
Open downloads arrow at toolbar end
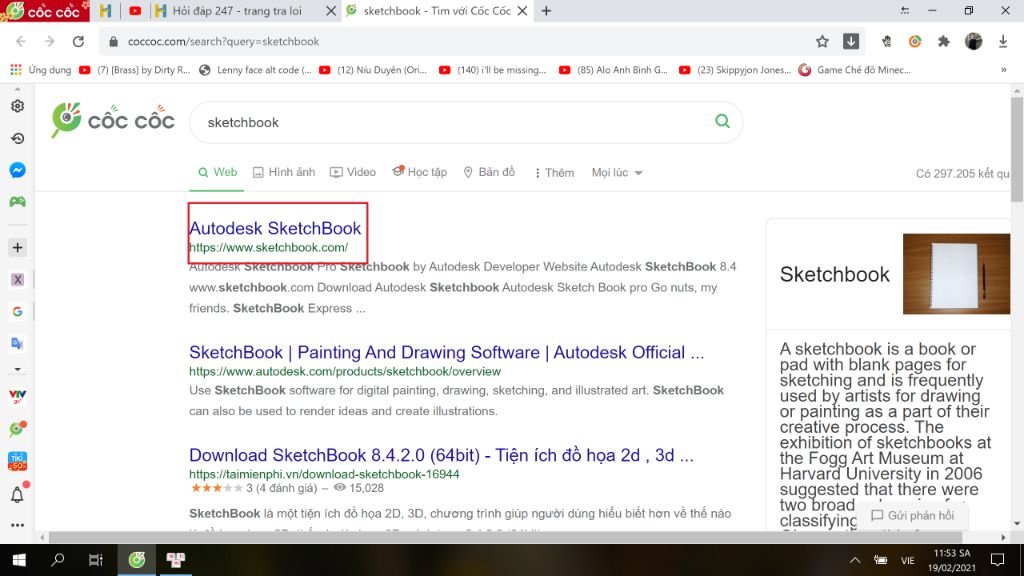coord(1003,41)
